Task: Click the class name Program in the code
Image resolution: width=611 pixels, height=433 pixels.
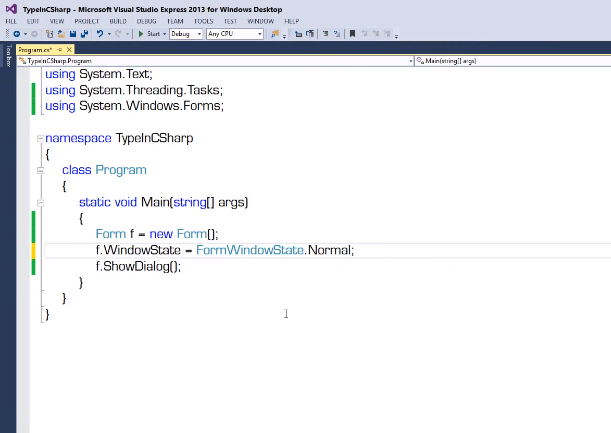Action: click(x=121, y=170)
